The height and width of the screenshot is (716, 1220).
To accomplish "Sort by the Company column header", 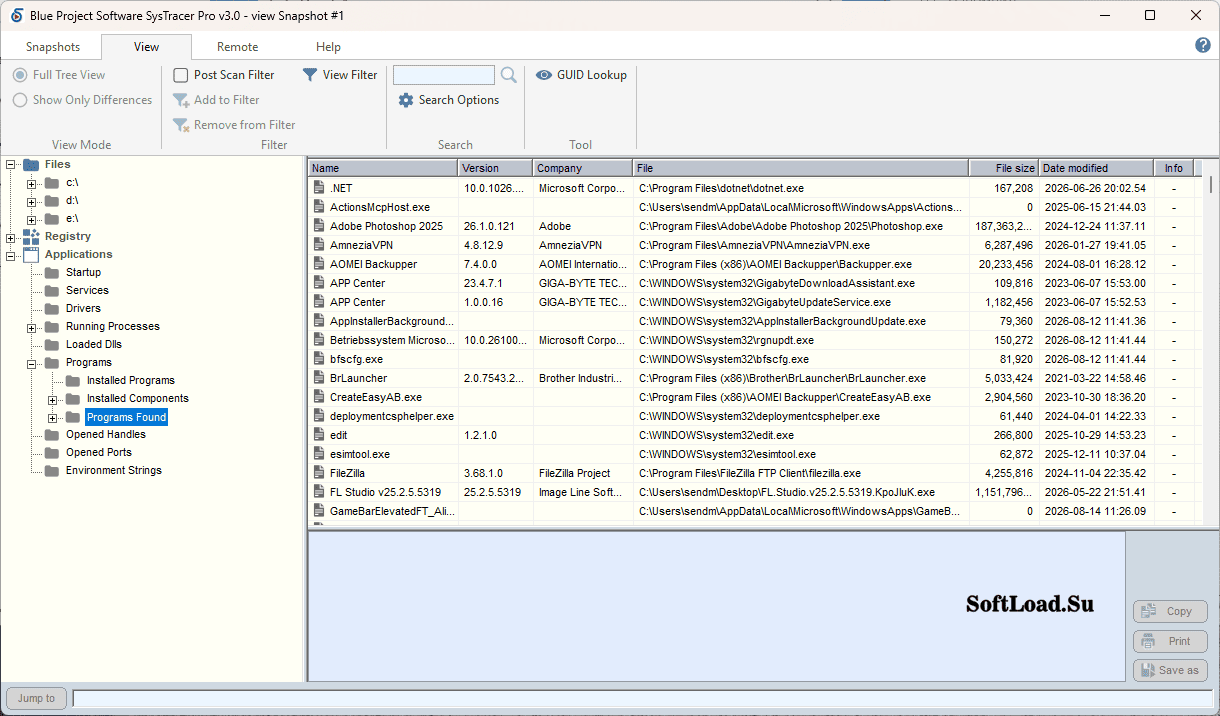I will (583, 168).
